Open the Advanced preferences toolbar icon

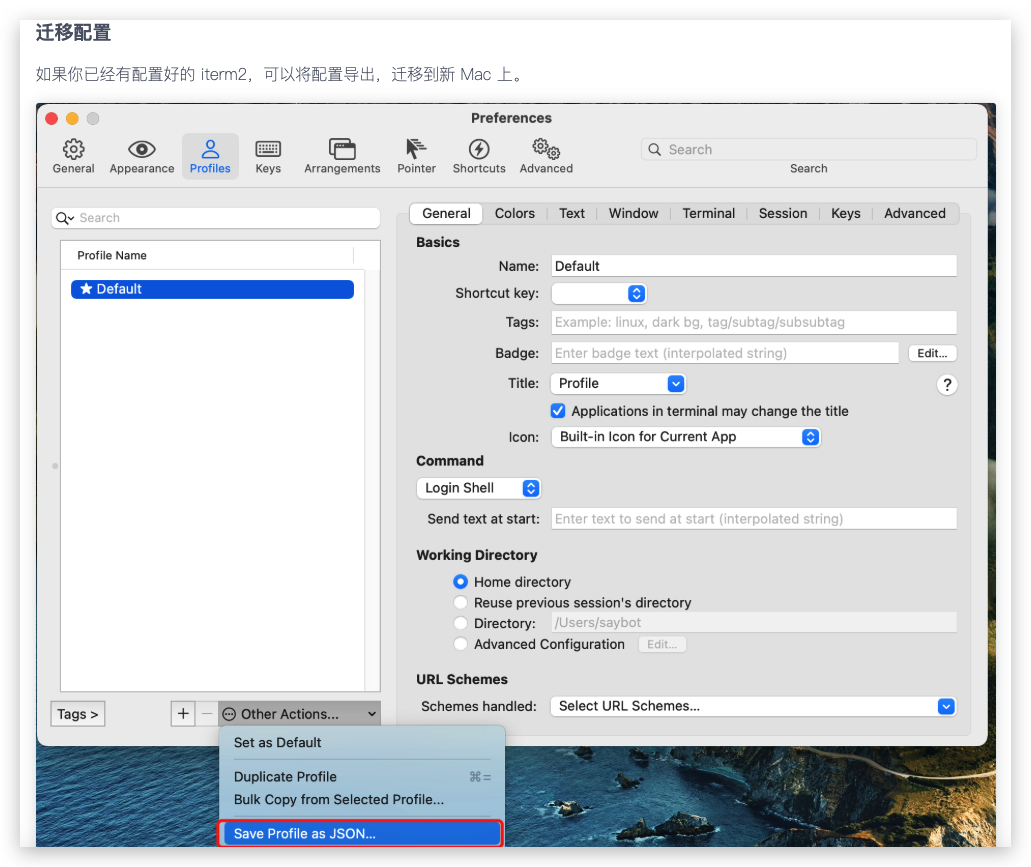pos(546,156)
